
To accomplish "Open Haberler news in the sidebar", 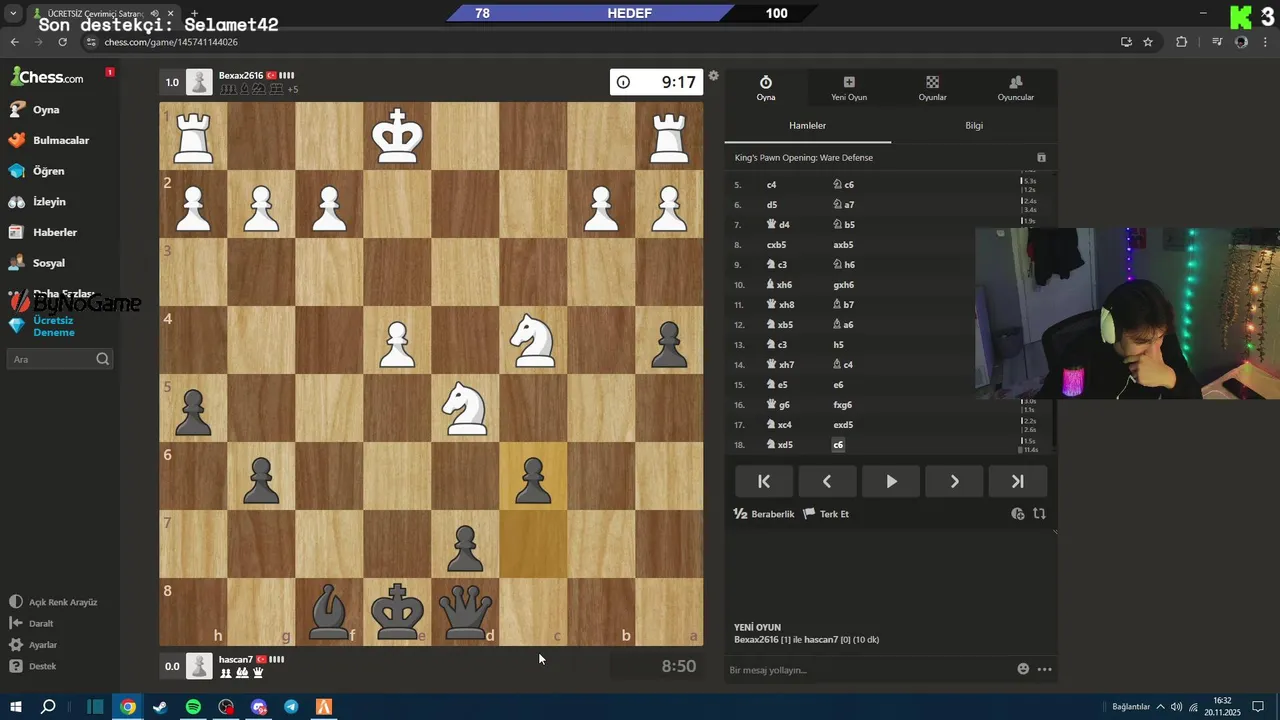I will (x=43, y=232).
